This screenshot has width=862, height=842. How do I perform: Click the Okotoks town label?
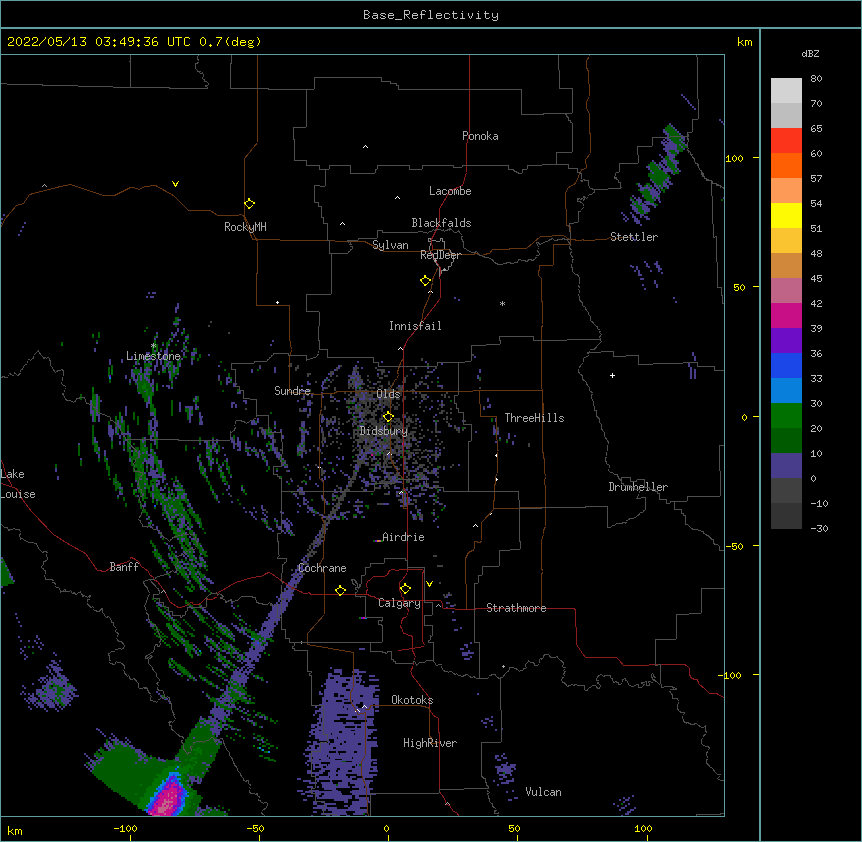[x=412, y=700]
